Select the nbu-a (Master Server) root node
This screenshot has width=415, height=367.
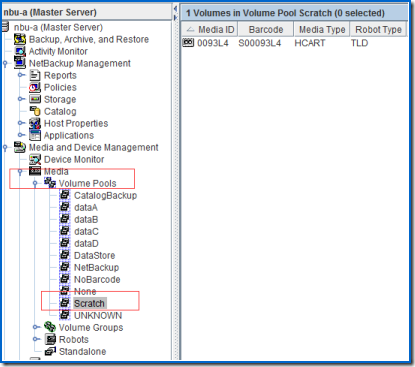58,27
